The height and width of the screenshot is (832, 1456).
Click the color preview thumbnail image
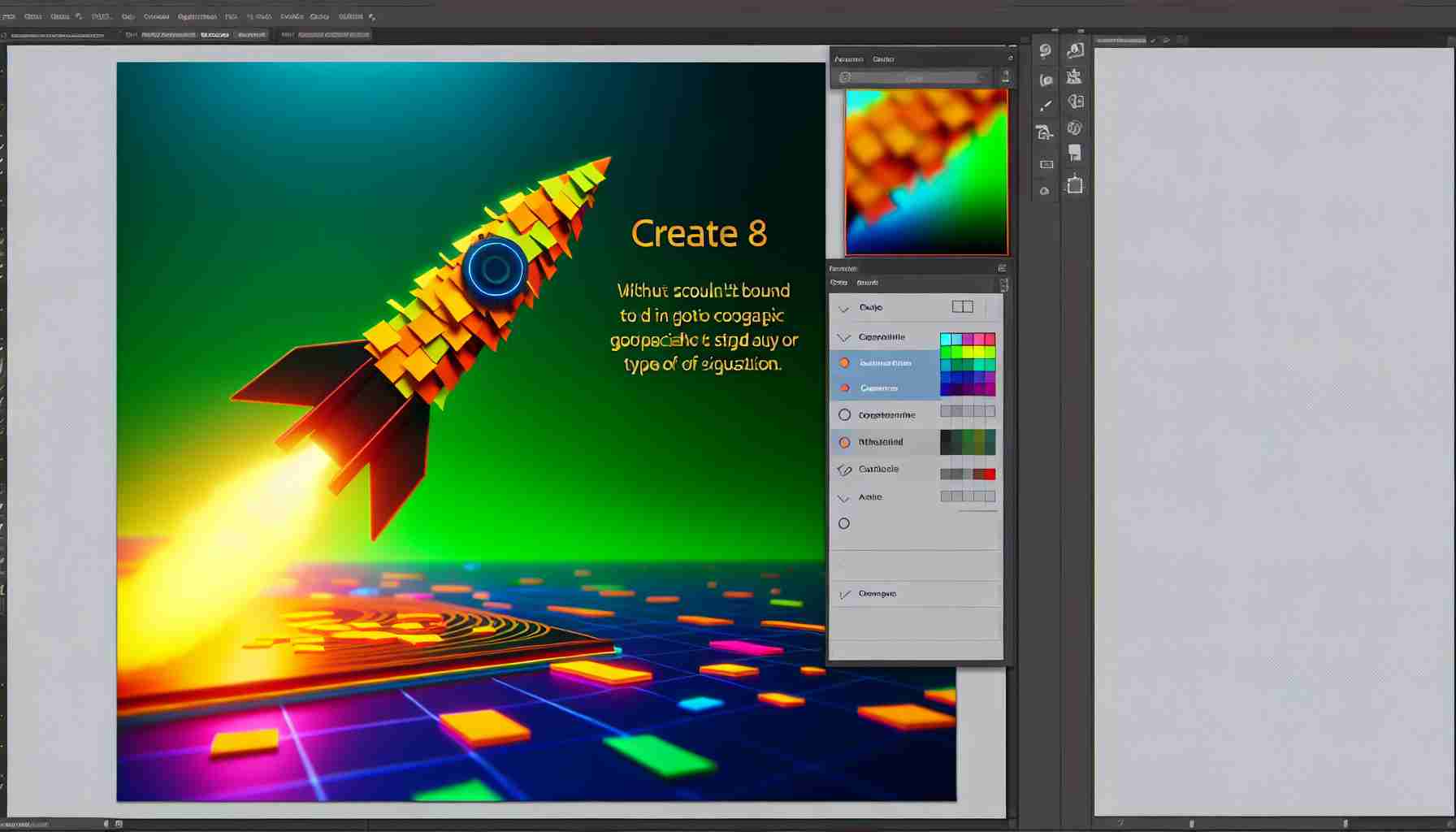click(x=926, y=172)
